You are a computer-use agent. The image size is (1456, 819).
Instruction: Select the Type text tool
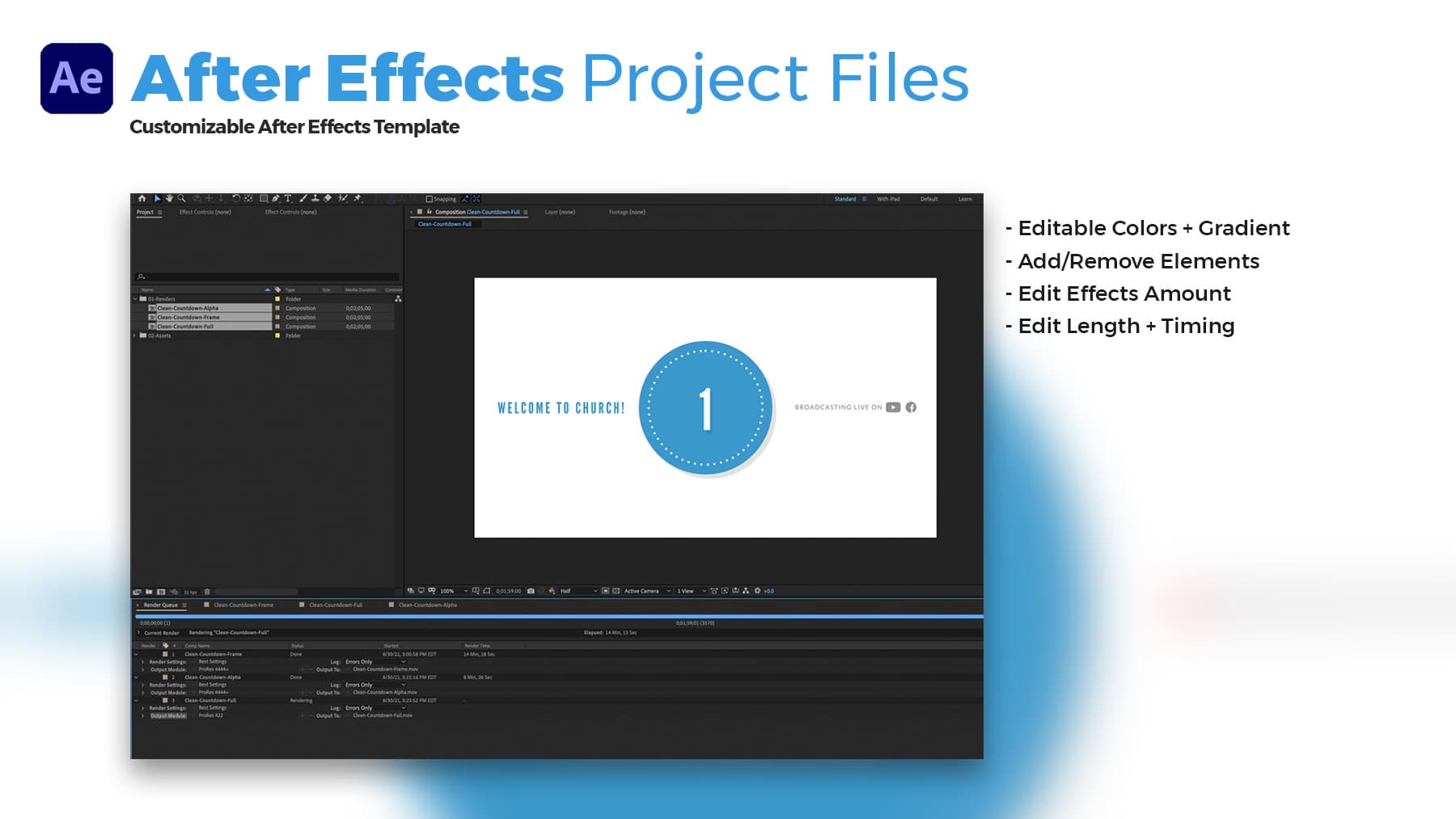coord(288,198)
